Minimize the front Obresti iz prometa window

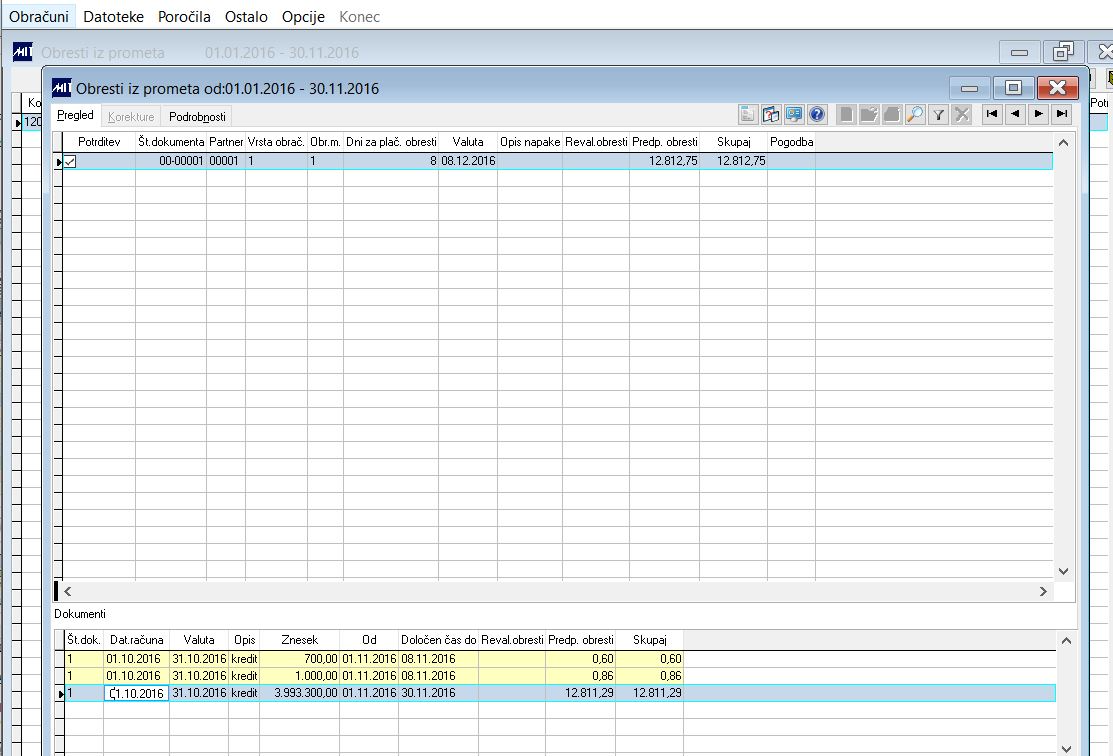[969, 87]
